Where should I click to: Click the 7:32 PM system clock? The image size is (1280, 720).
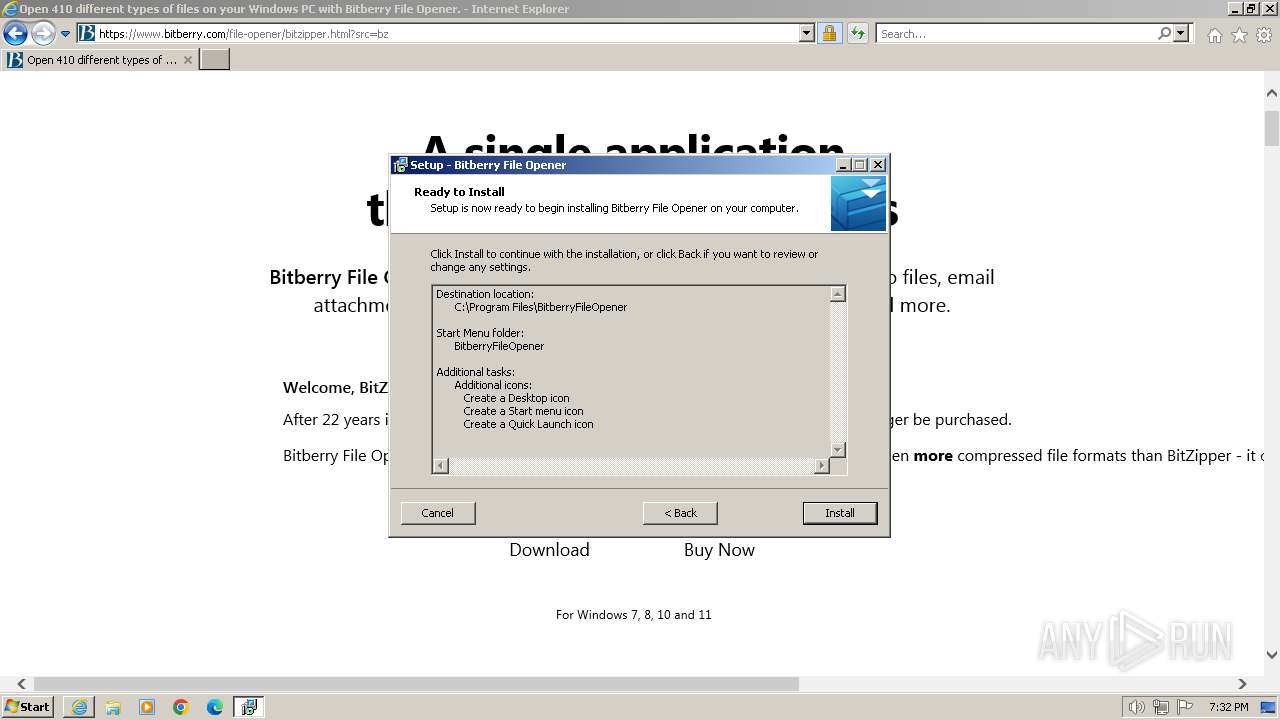(x=1228, y=707)
